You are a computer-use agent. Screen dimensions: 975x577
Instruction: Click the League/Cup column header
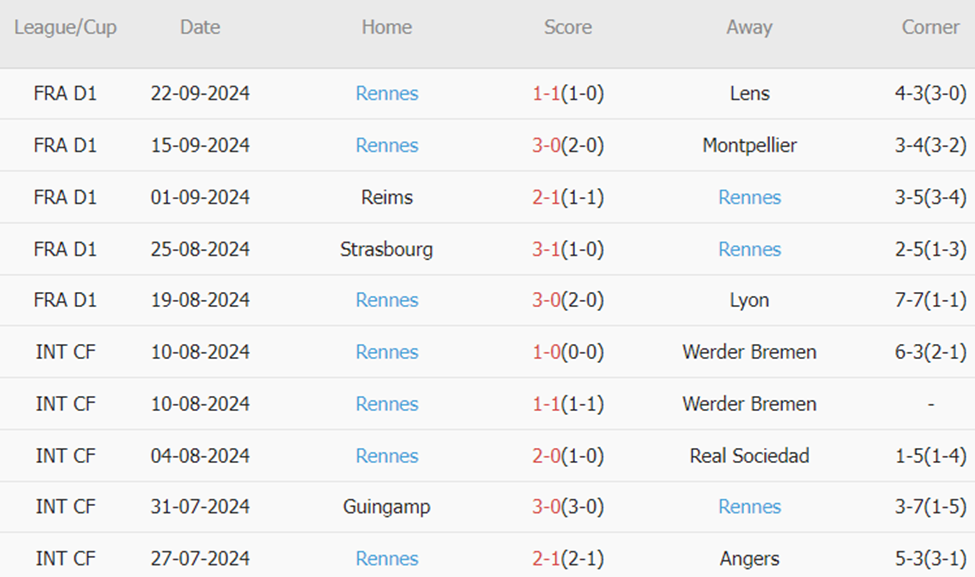pyautogui.click(x=65, y=28)
